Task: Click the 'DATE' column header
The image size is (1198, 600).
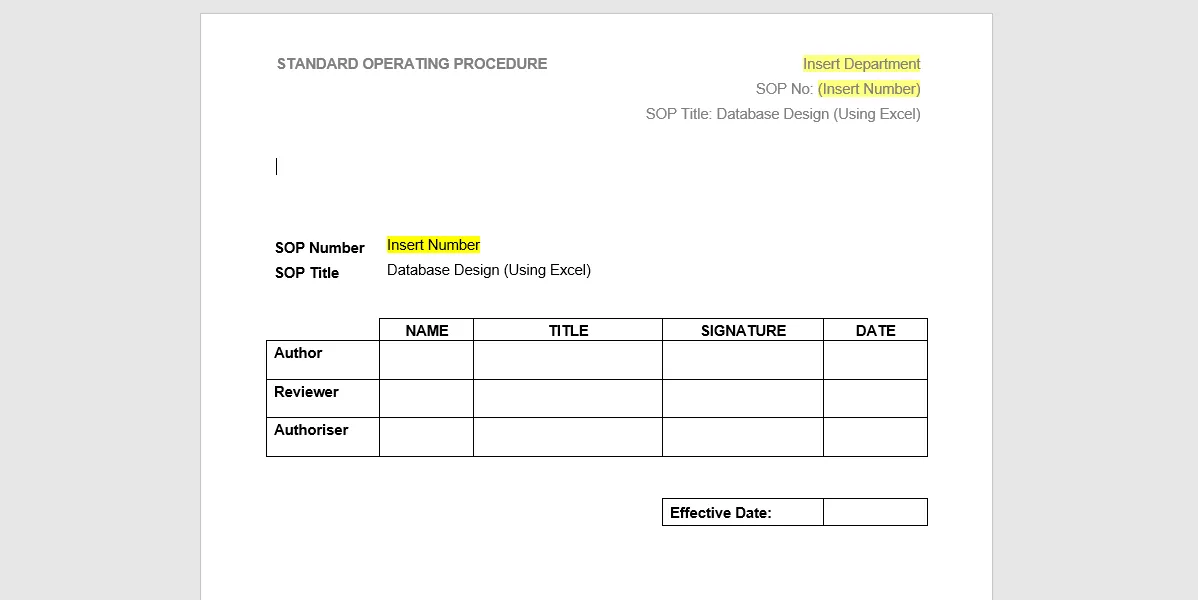Action: click(x=876, y=331)
